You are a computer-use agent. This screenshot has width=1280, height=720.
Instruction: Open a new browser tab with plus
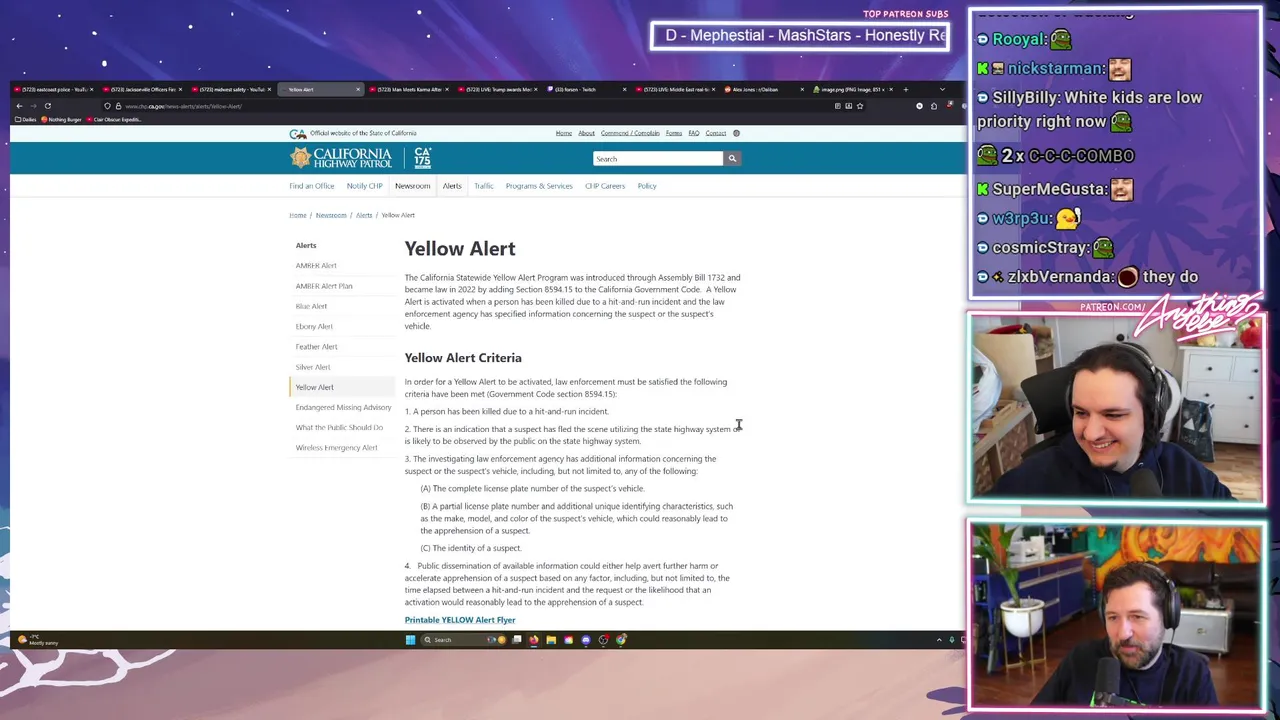906,90
